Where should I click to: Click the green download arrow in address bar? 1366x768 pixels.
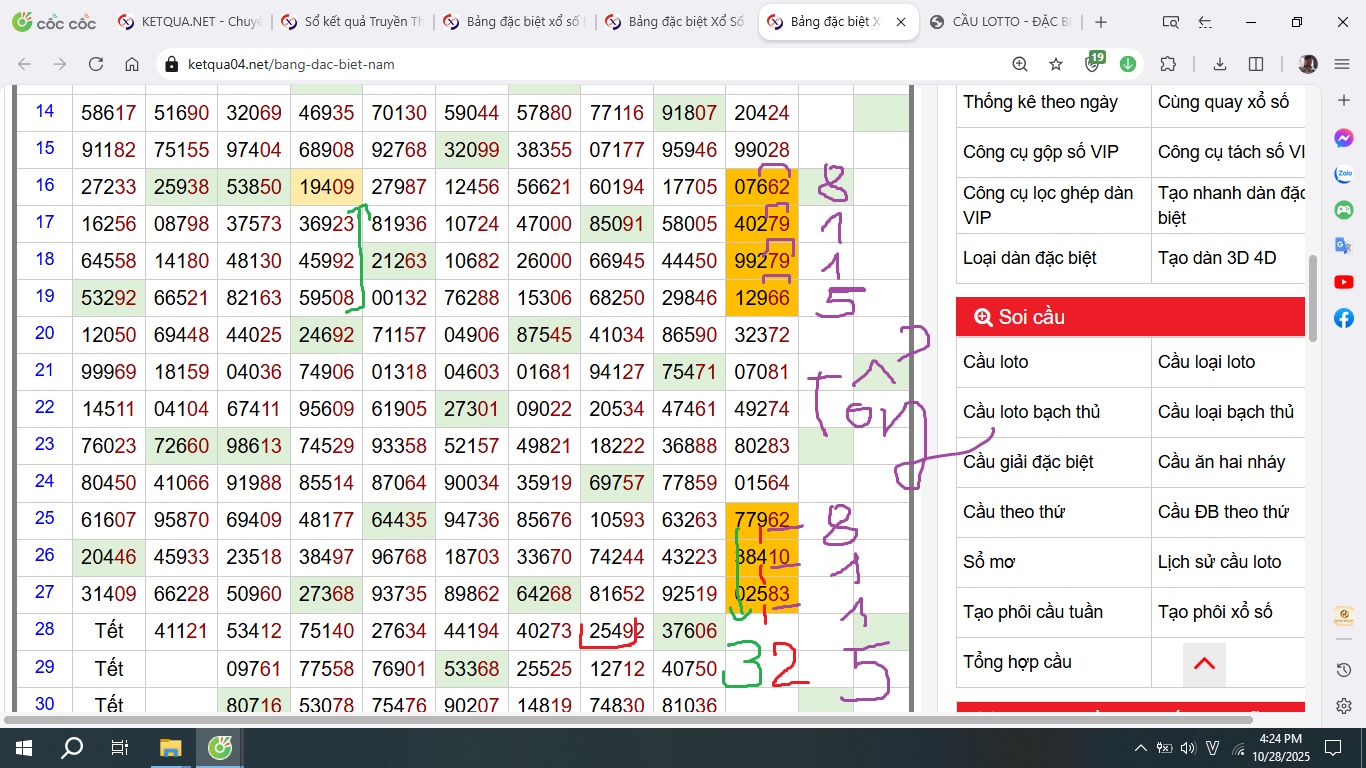coord(1128,64)
